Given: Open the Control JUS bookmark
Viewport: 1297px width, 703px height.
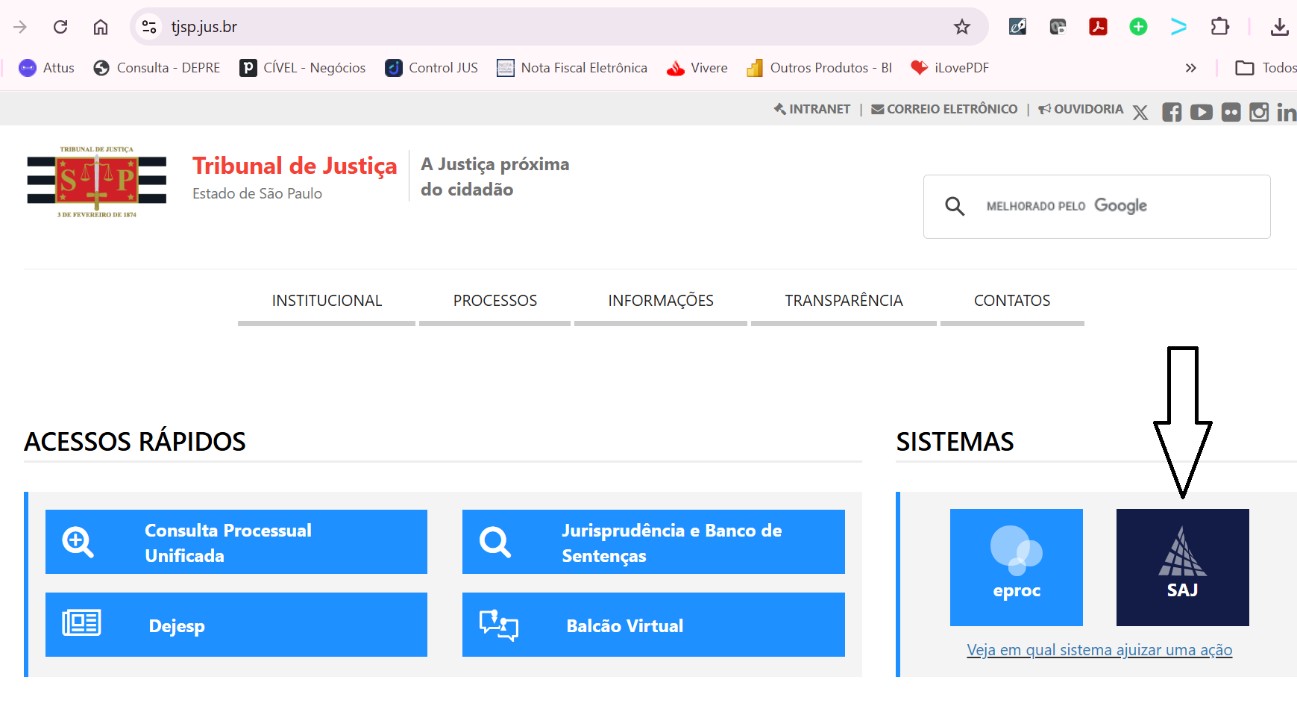Looking at the screenshot, I should click(432, 68).
